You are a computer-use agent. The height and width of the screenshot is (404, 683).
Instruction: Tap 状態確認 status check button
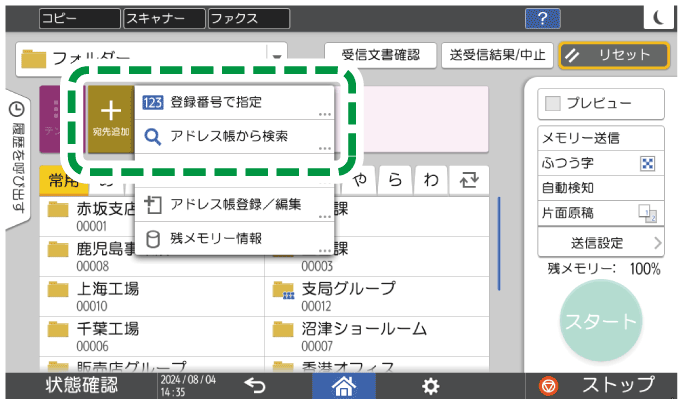pos(81,386)
